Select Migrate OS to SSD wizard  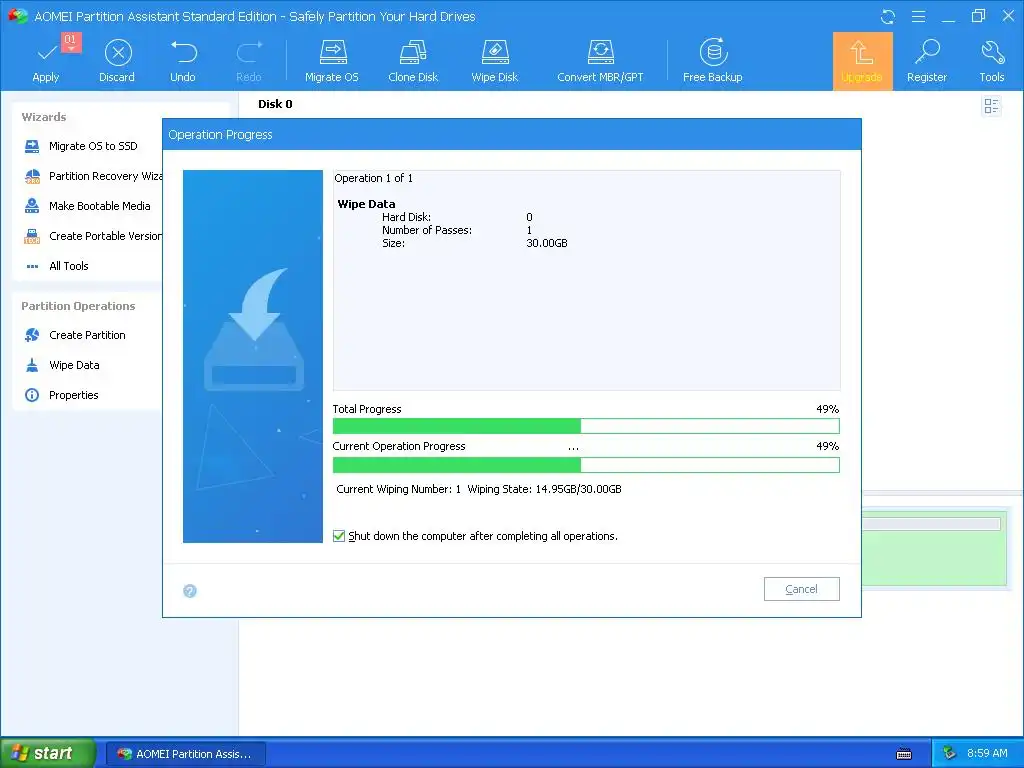(80, 146)
